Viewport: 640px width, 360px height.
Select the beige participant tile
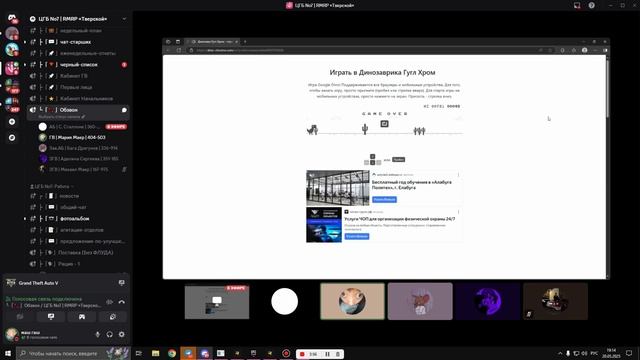coord(352,302)
